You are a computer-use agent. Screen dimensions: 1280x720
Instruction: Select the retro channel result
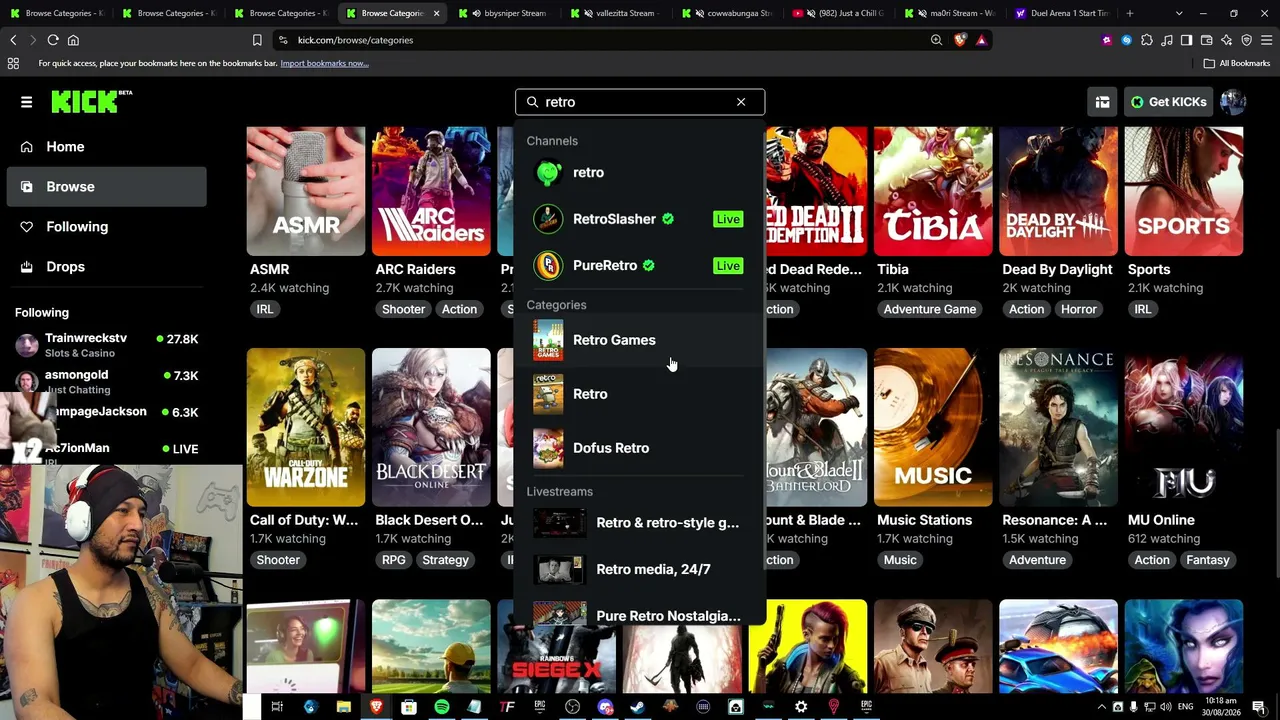640,173
